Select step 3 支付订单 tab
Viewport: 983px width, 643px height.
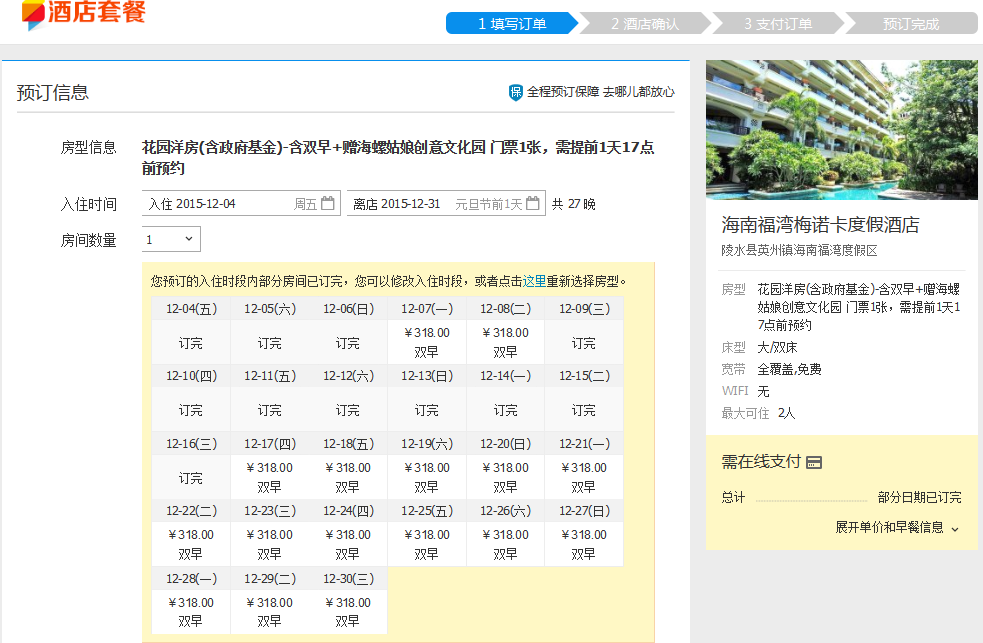click(x=777, y=24)
